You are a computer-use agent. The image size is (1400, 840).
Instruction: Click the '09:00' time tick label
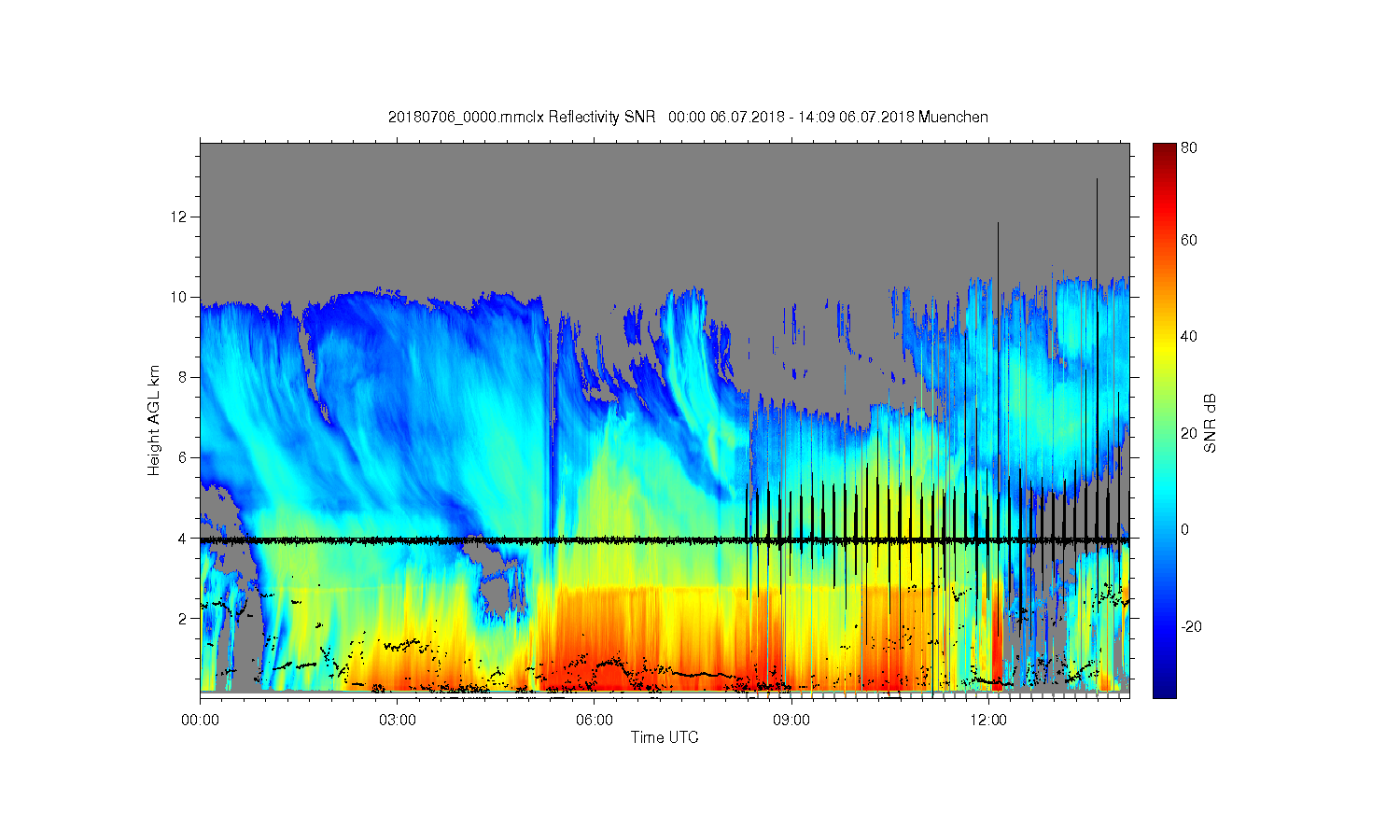pos(791,720)
